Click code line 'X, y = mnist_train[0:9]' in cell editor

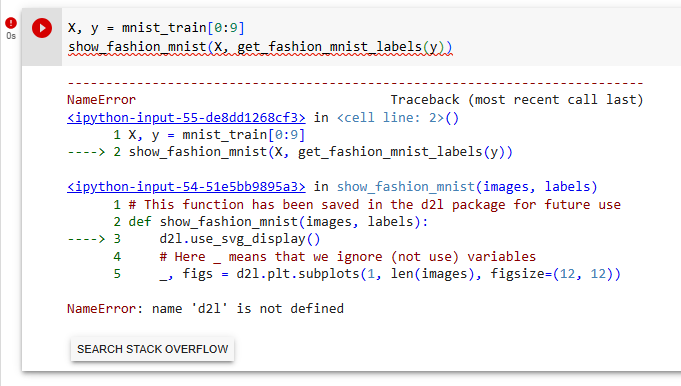(x=156, y=28)
